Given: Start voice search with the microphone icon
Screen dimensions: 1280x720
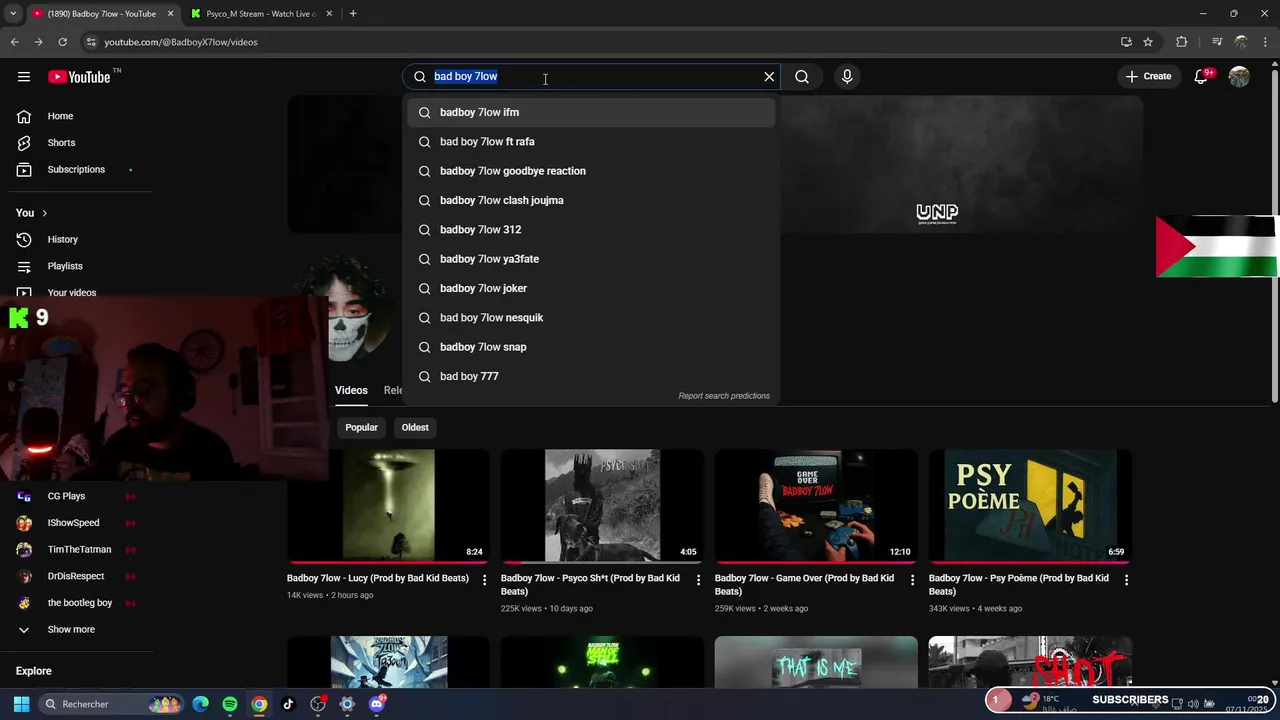Looking at the screenshot, I should click(847, 76).
